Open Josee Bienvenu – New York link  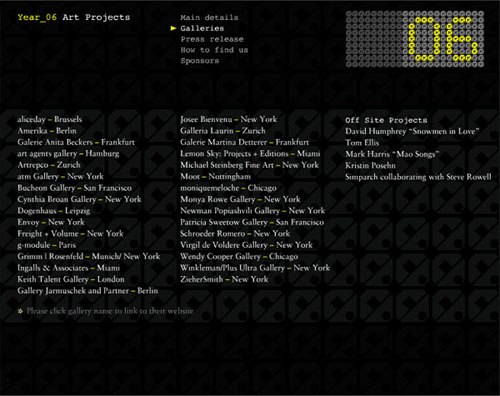click(x=229, y=119)
